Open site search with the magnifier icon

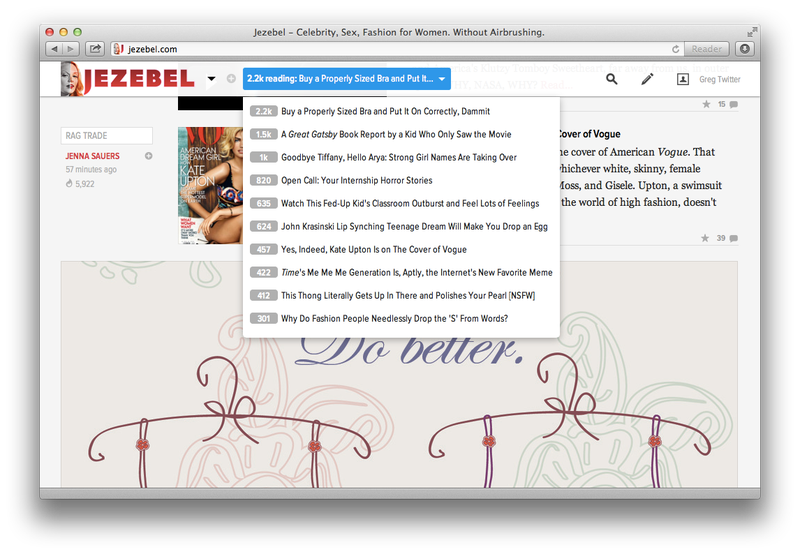click(x=612, y=79)
